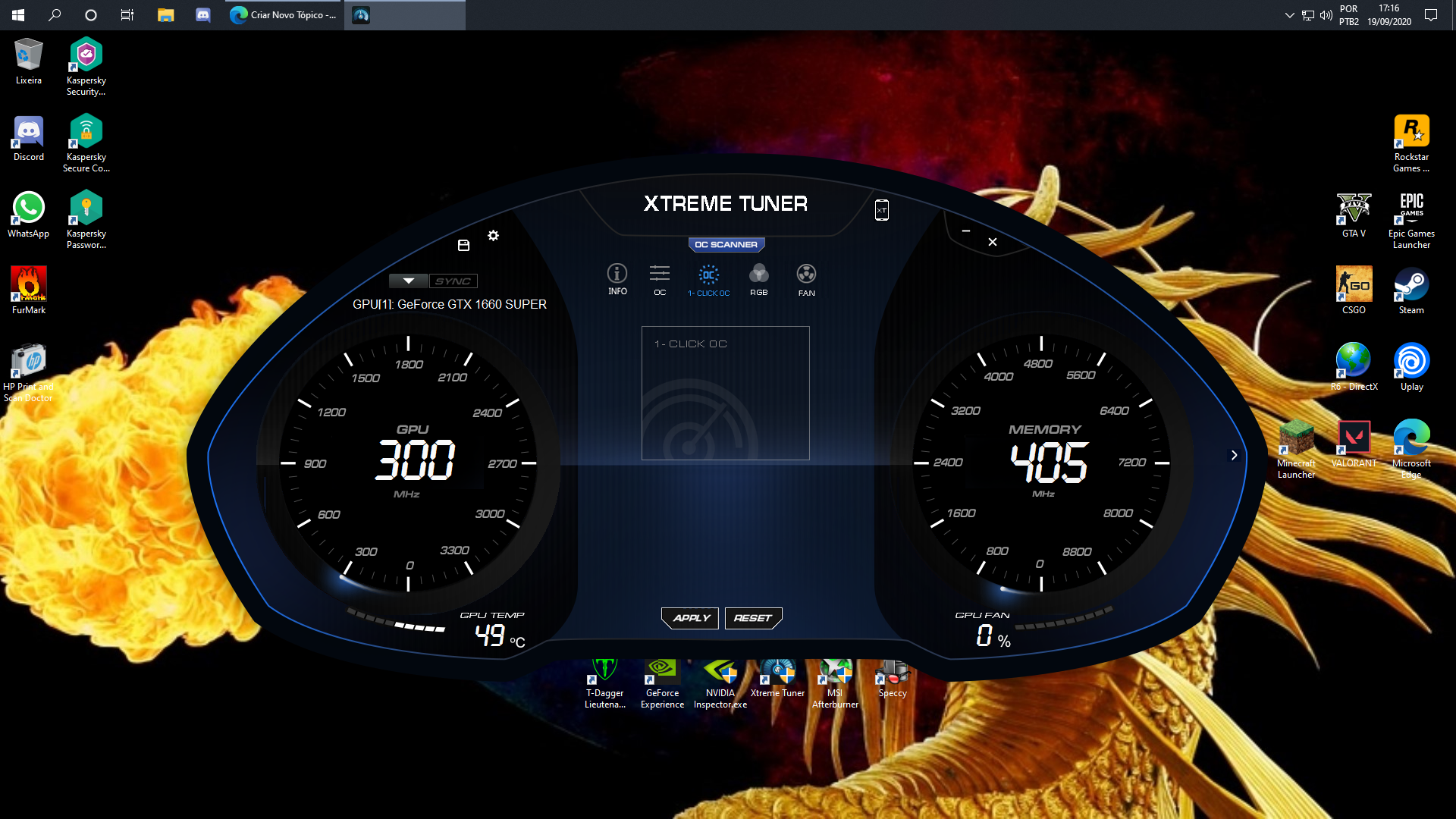Open MSI Afterburner desktop shortcut

[835, 684]
